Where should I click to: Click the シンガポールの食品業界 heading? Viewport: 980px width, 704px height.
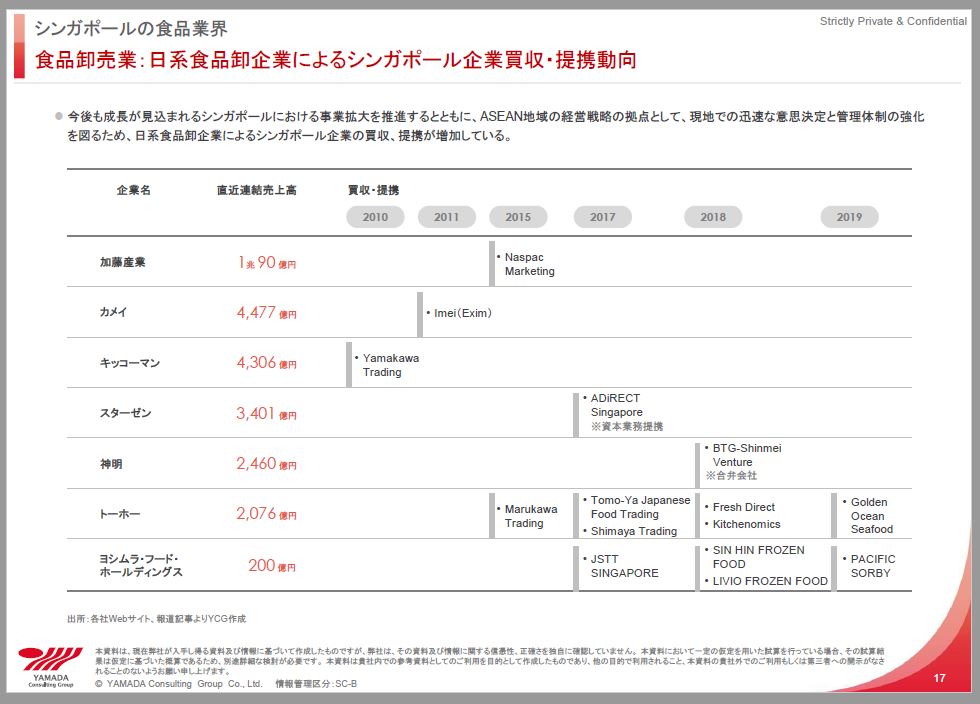pyautogui.click(x=131, y=28)
